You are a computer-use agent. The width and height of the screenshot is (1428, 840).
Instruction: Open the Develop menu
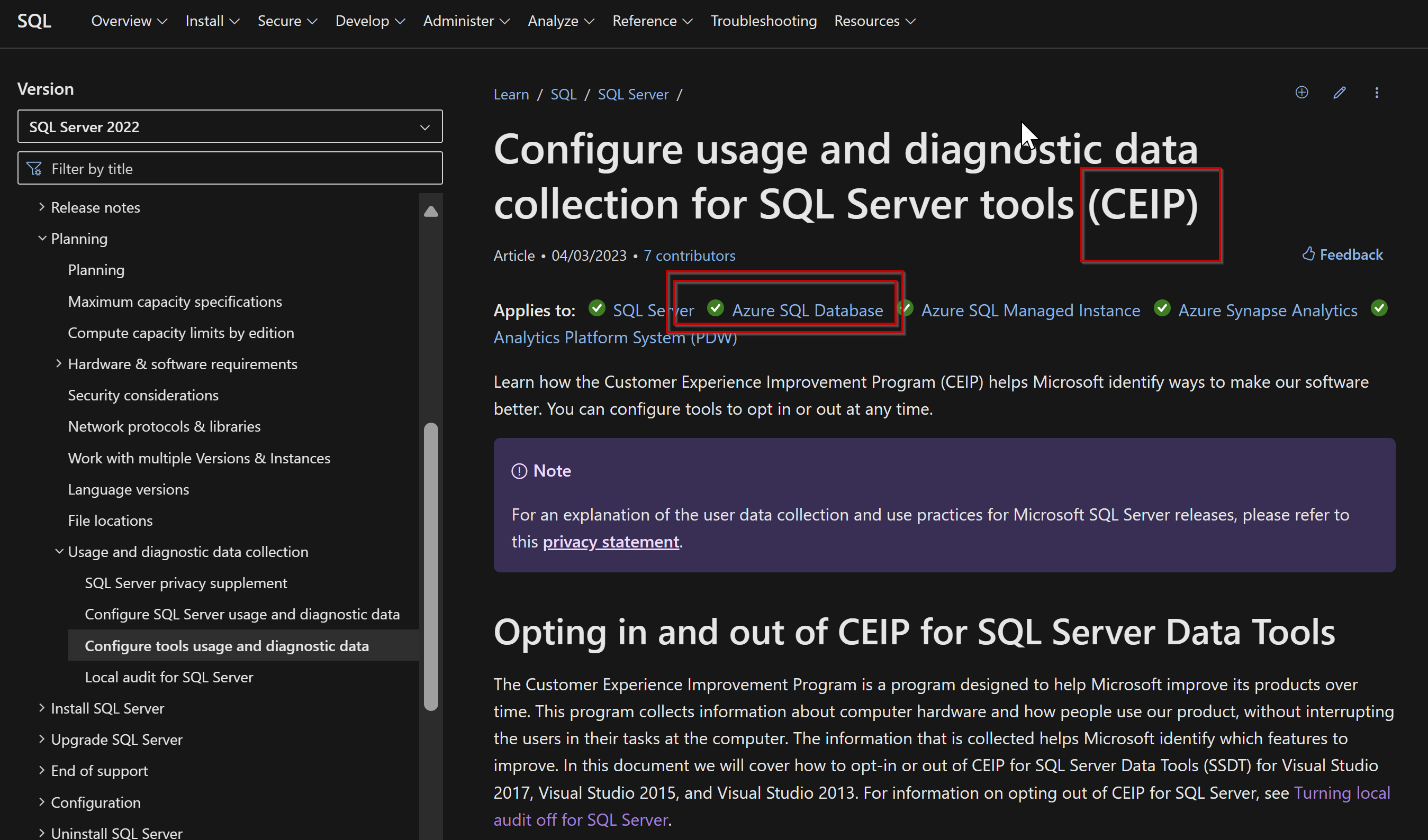pyautogui.click(x=370, y=21)
